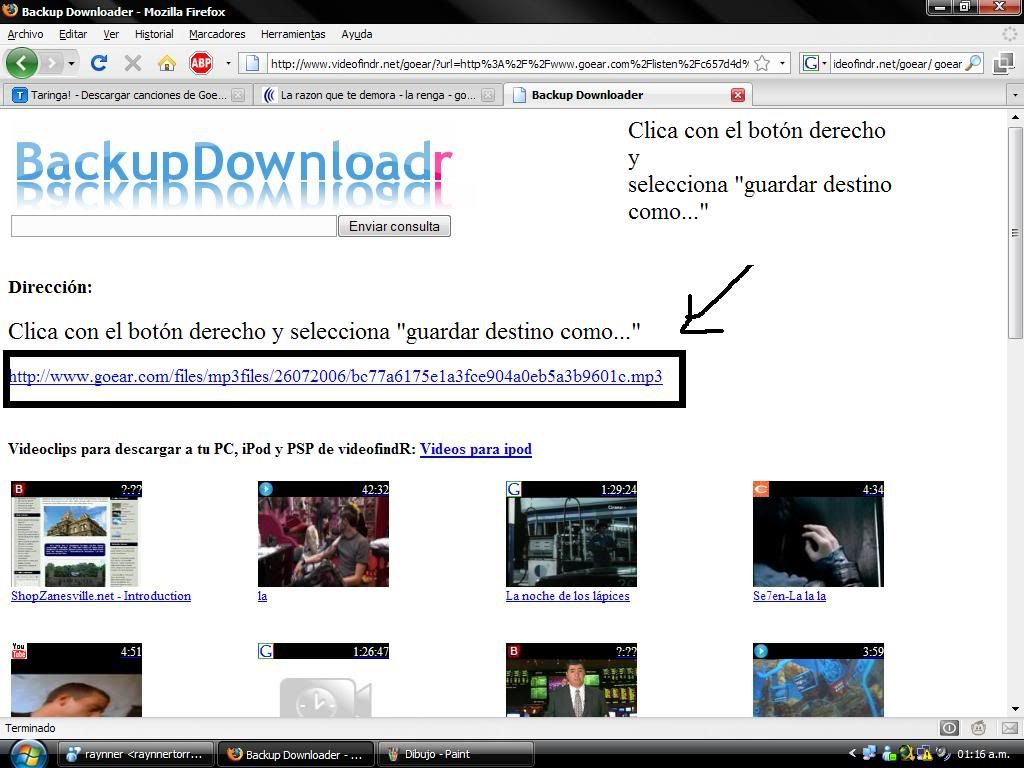The image size is (1024, 768).
Task: Close the Backup Downloader tab
Action: point(737,95)
